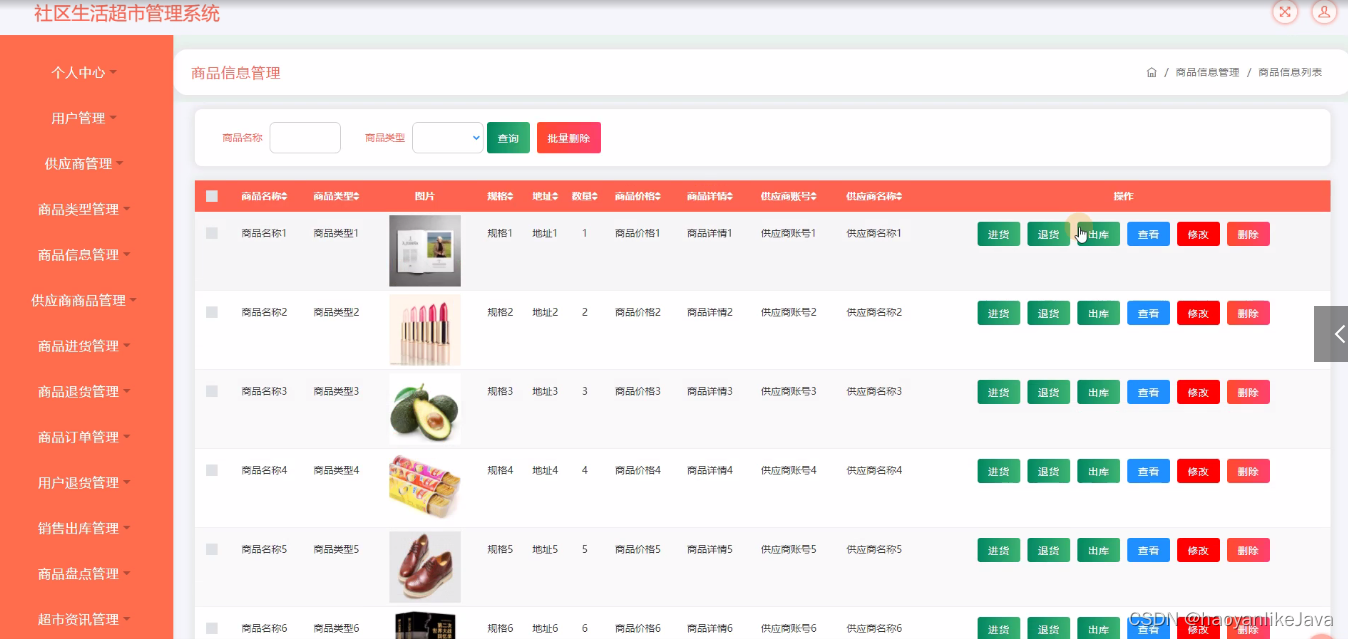The height and width of the screenshot is (639, 1348).
Task: Click the 查询 search button
Action: pos(508,138)
